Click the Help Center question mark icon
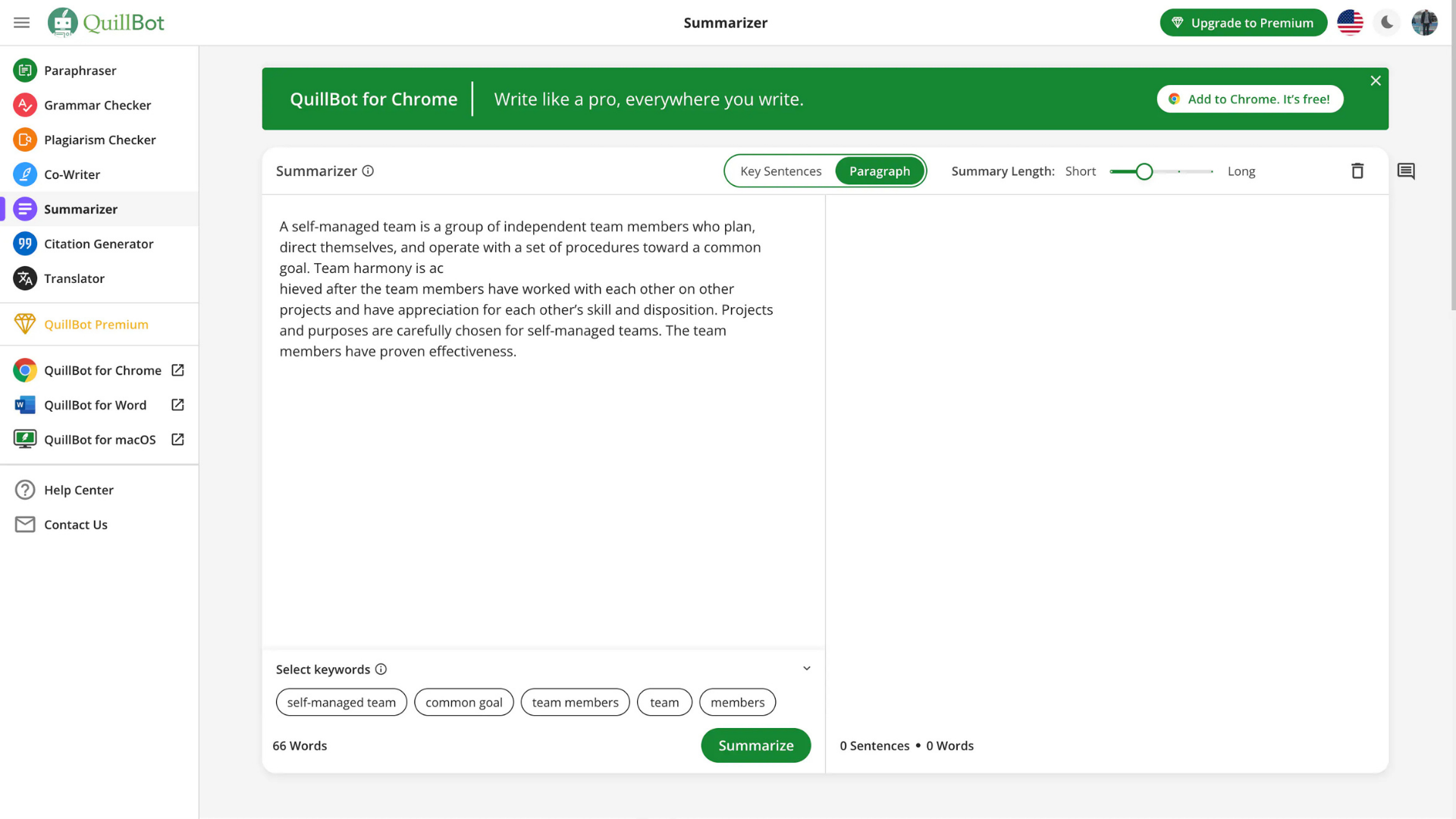Screen dimensions: 1456x819 click(x=25, y=490)
